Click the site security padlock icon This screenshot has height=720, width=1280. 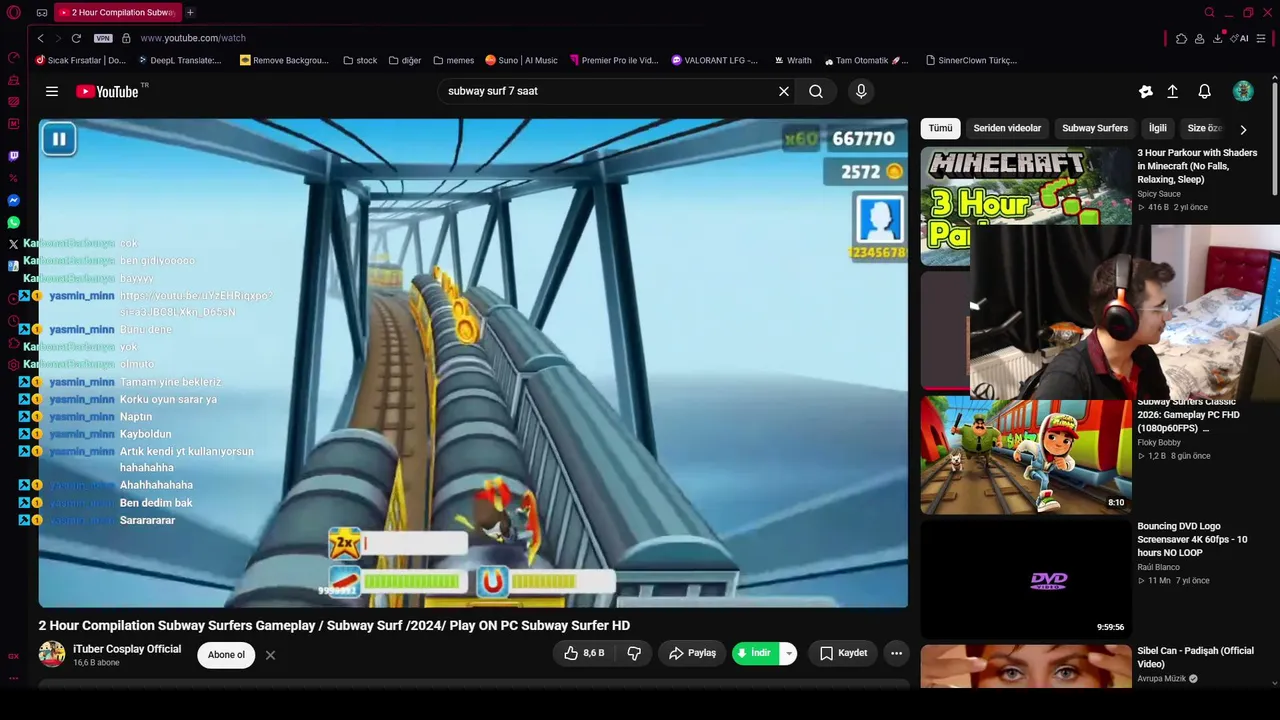click(x=126, y=38)
